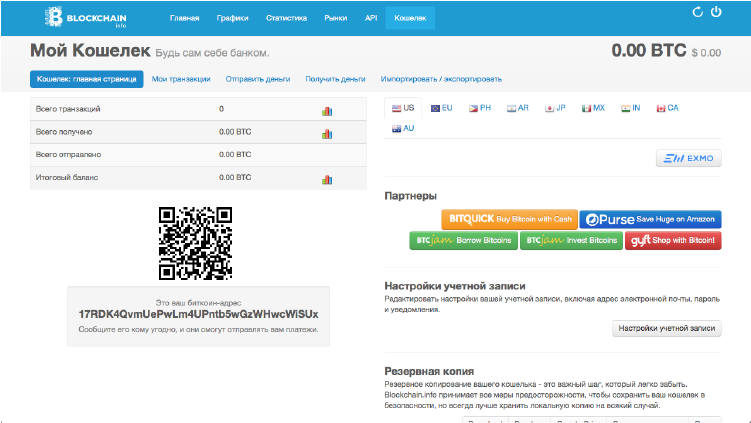Click Всего получено row label

click(64, 132)
